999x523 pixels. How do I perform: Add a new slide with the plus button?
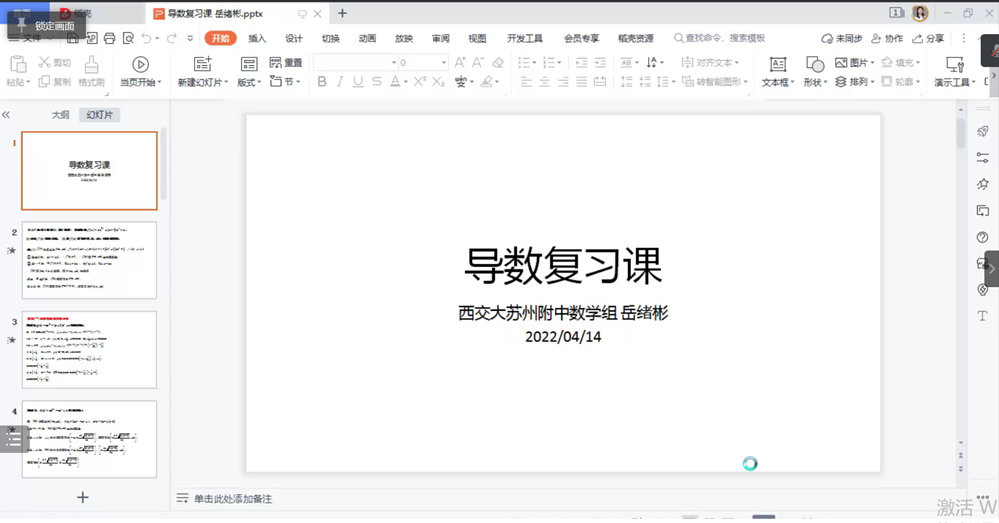(83, 498)
